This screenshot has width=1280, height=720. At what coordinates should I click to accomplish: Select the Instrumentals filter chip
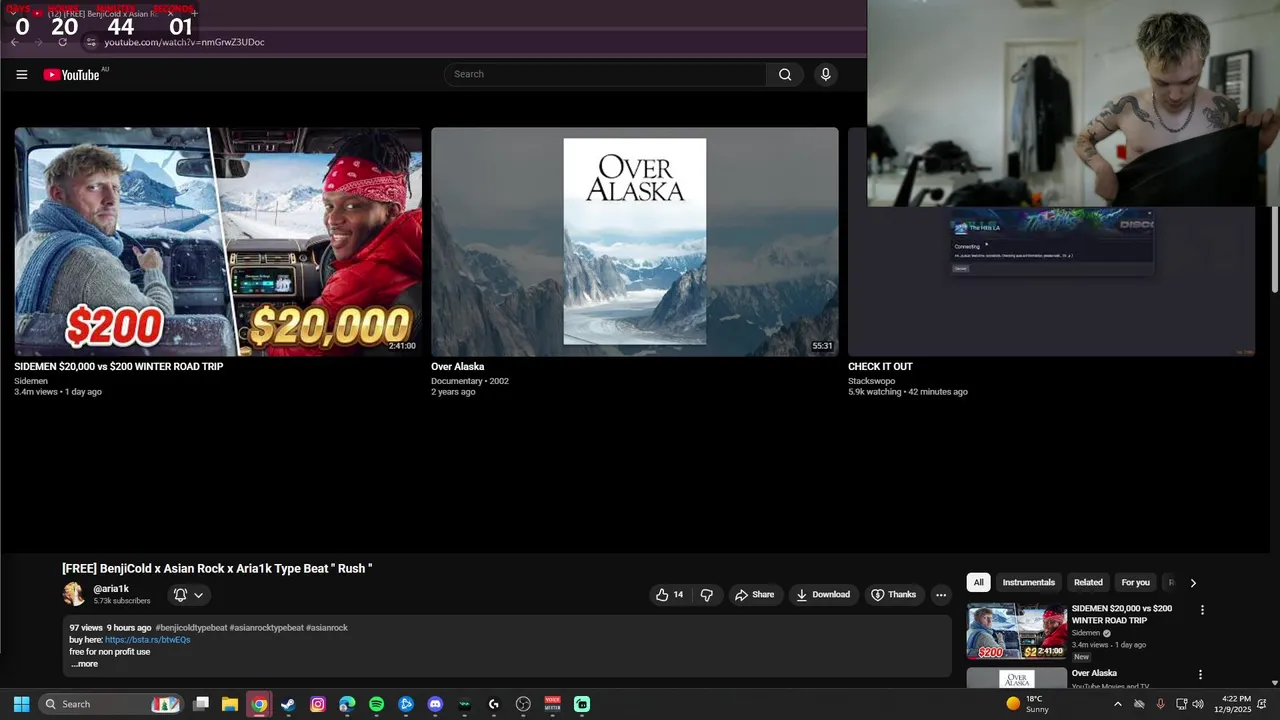point(1029,583)
